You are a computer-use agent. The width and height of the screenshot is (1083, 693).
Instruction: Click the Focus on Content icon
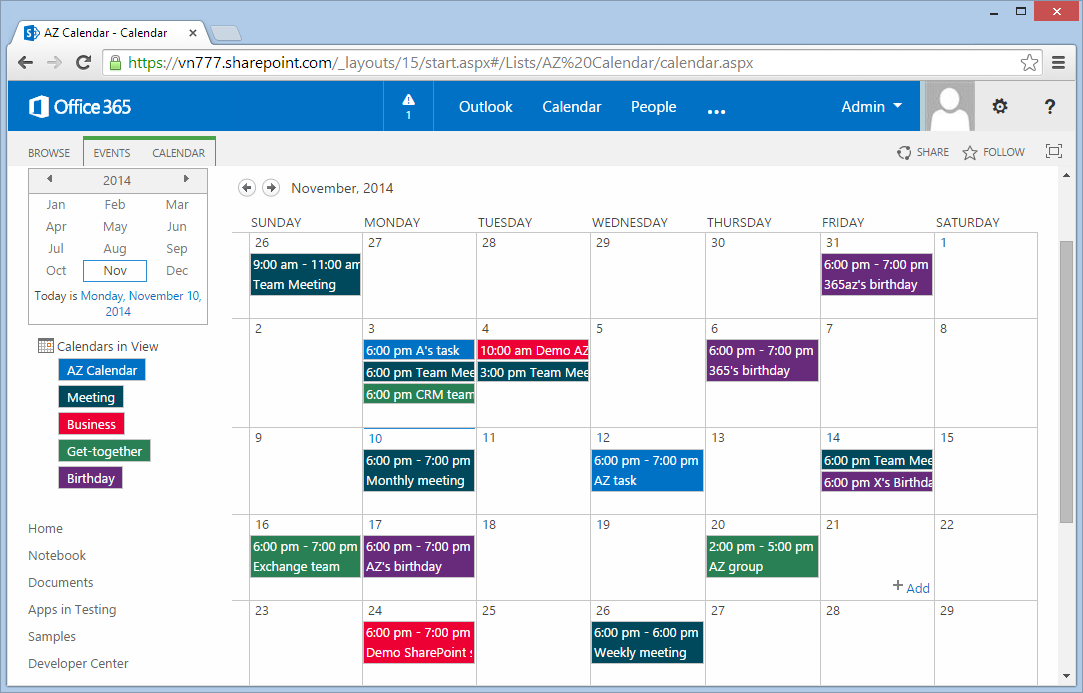(1054, 151)
